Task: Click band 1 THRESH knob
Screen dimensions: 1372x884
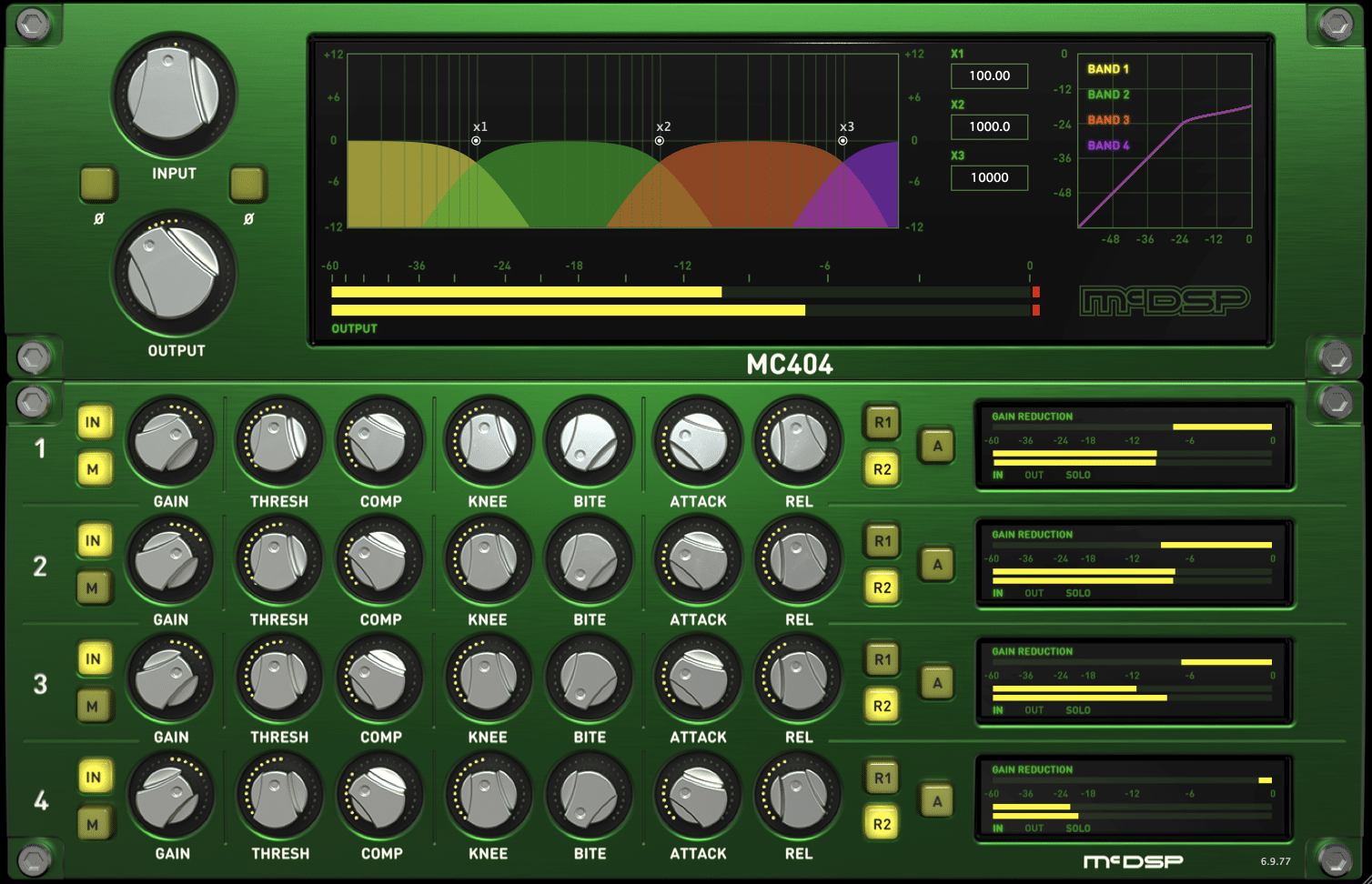Action: tap(279, 442)
